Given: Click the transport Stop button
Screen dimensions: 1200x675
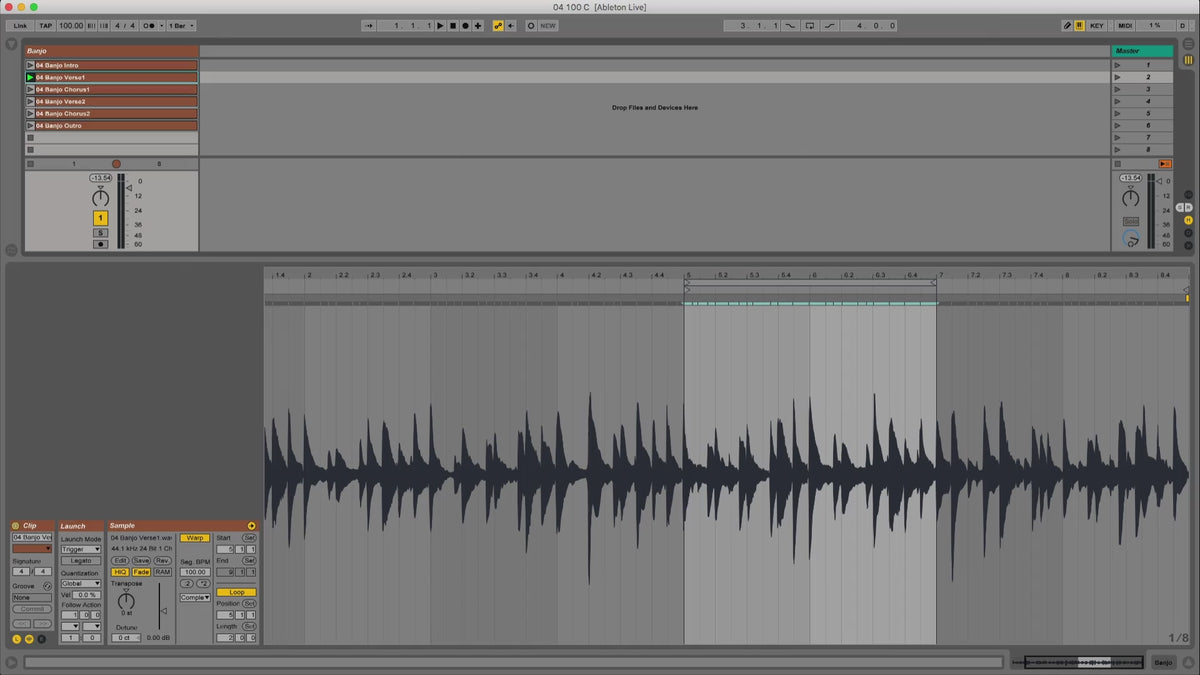Looking at the screenshot, I should [452, 25].
